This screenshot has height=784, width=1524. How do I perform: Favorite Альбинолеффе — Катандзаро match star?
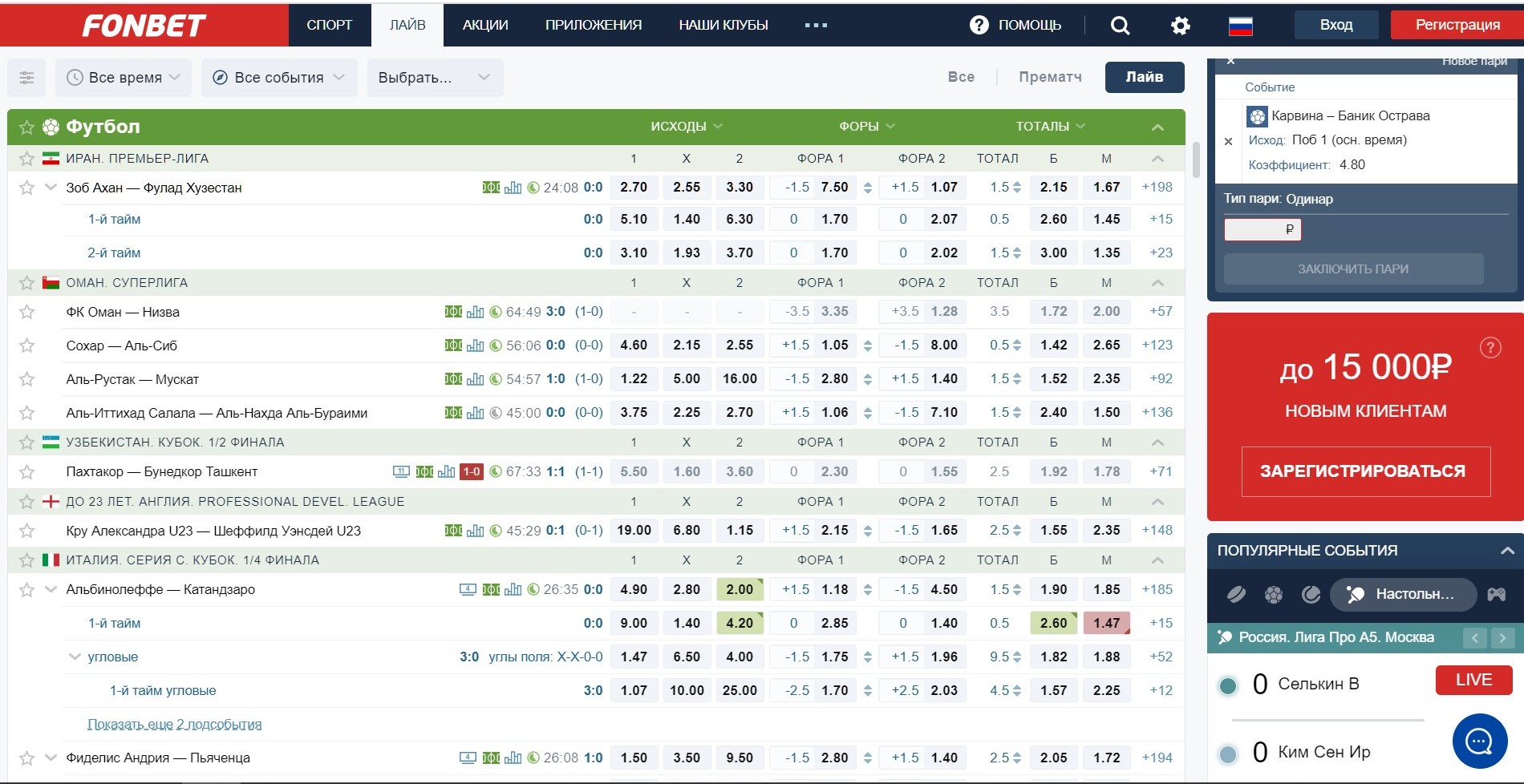tap(26, 589)
